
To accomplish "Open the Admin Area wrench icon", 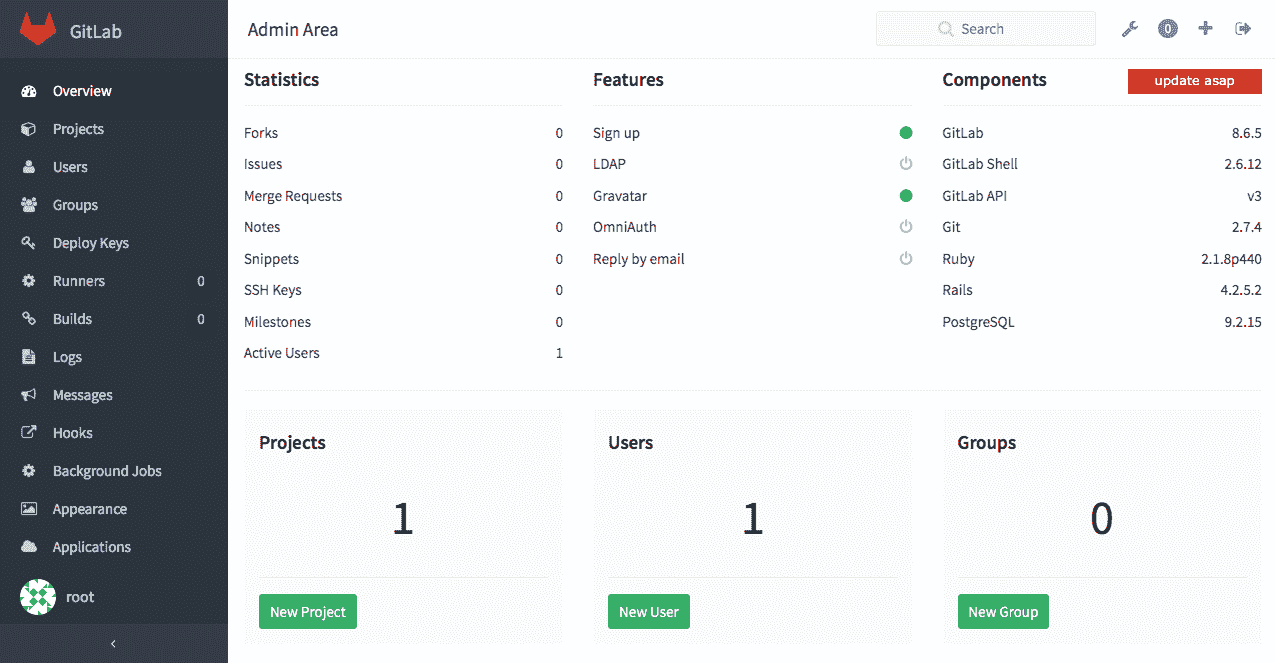I will [x=1129, y=28].
